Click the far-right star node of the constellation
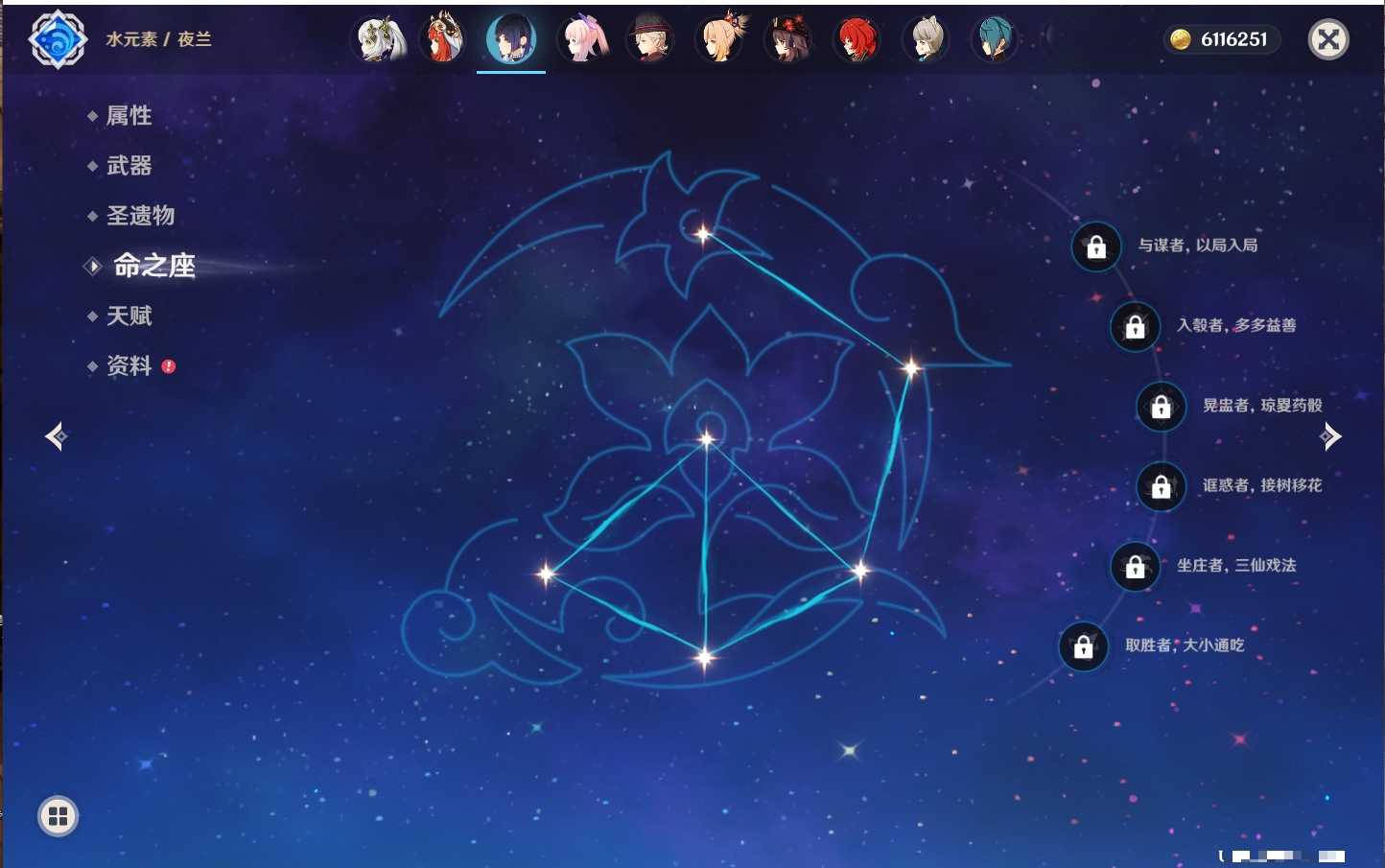Viewport: 1385px width, 868px height. (x=910, y=366)
